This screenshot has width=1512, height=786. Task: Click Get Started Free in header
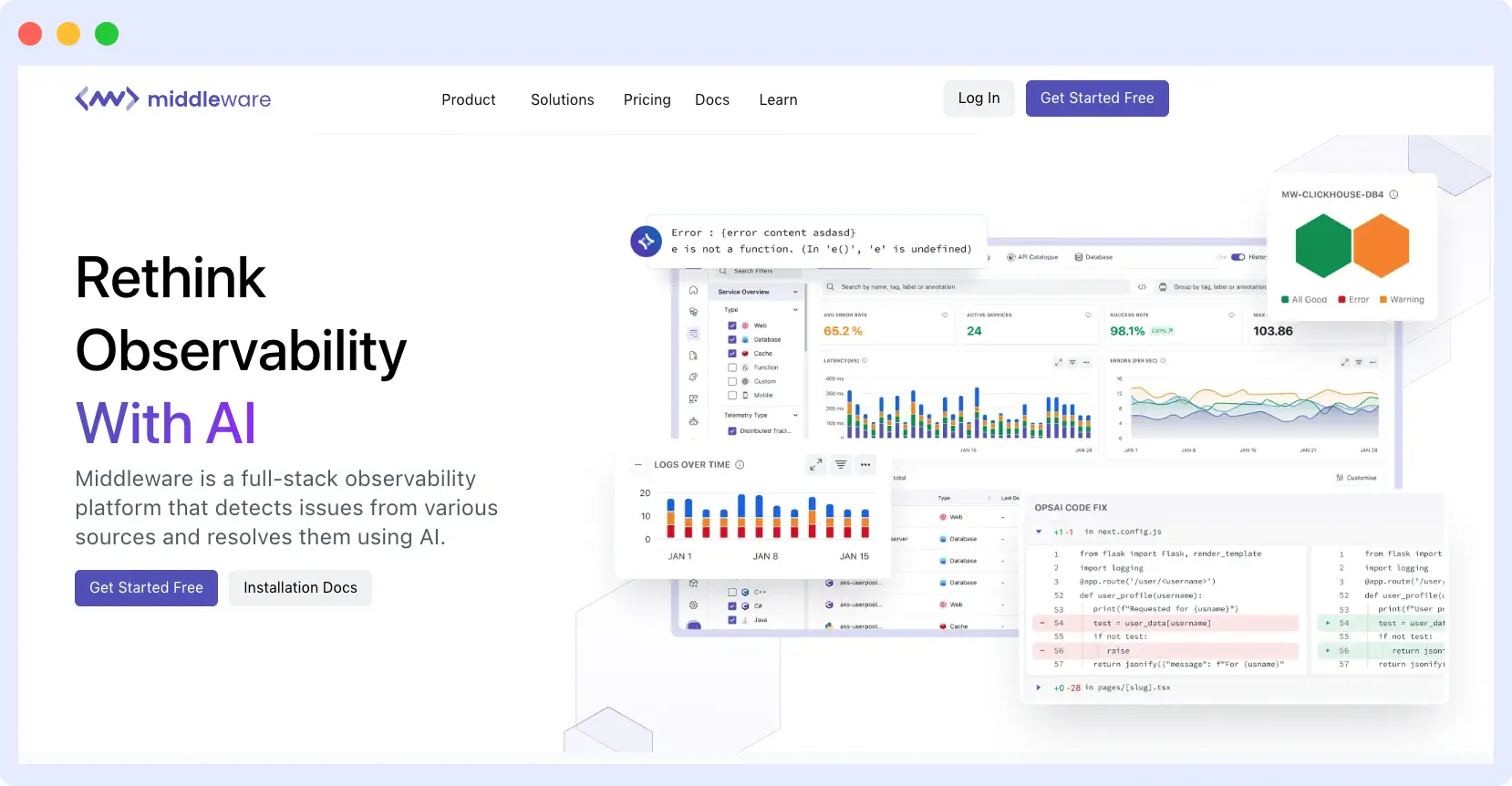tap(1097, 98)
